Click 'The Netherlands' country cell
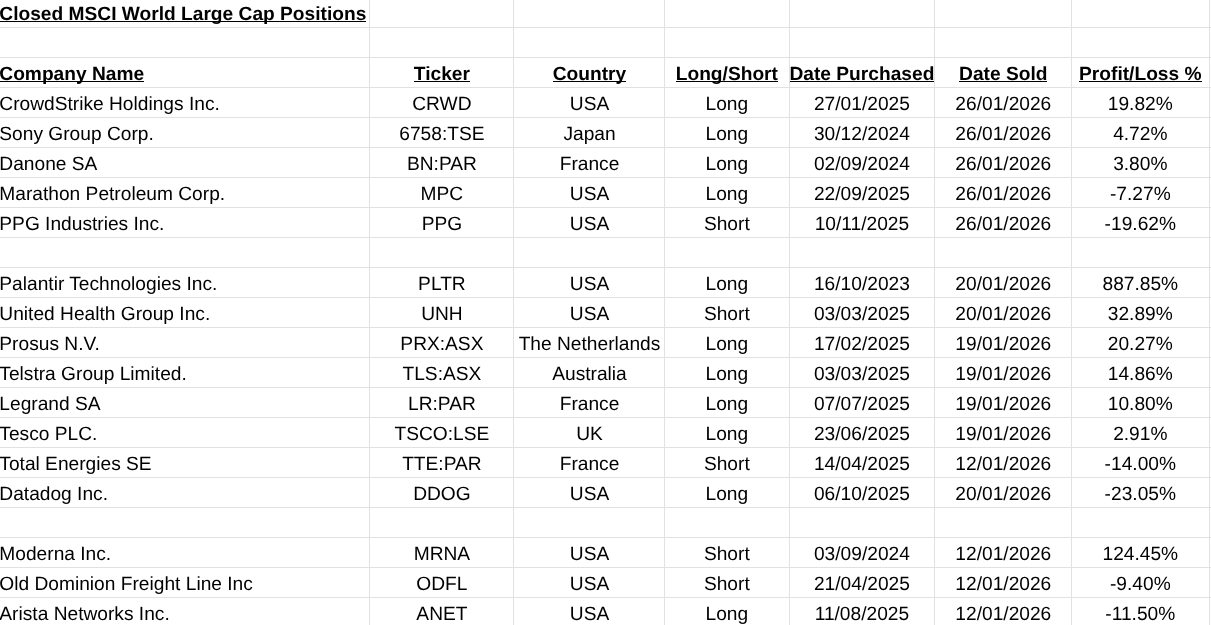The image size is (1211, 625). [x=589, y=344]
